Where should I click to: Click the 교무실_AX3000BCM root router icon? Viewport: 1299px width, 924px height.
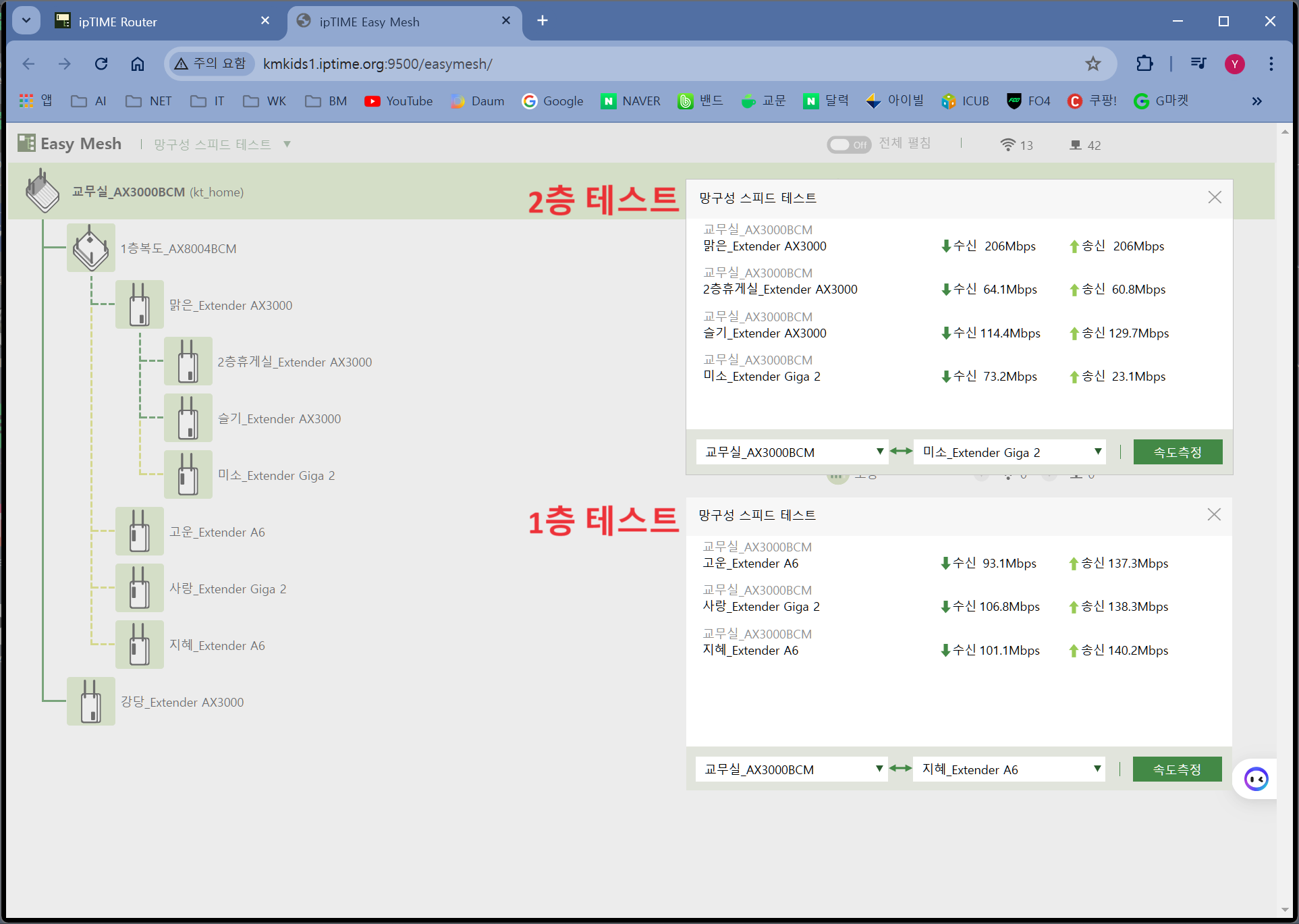(42, 191)
